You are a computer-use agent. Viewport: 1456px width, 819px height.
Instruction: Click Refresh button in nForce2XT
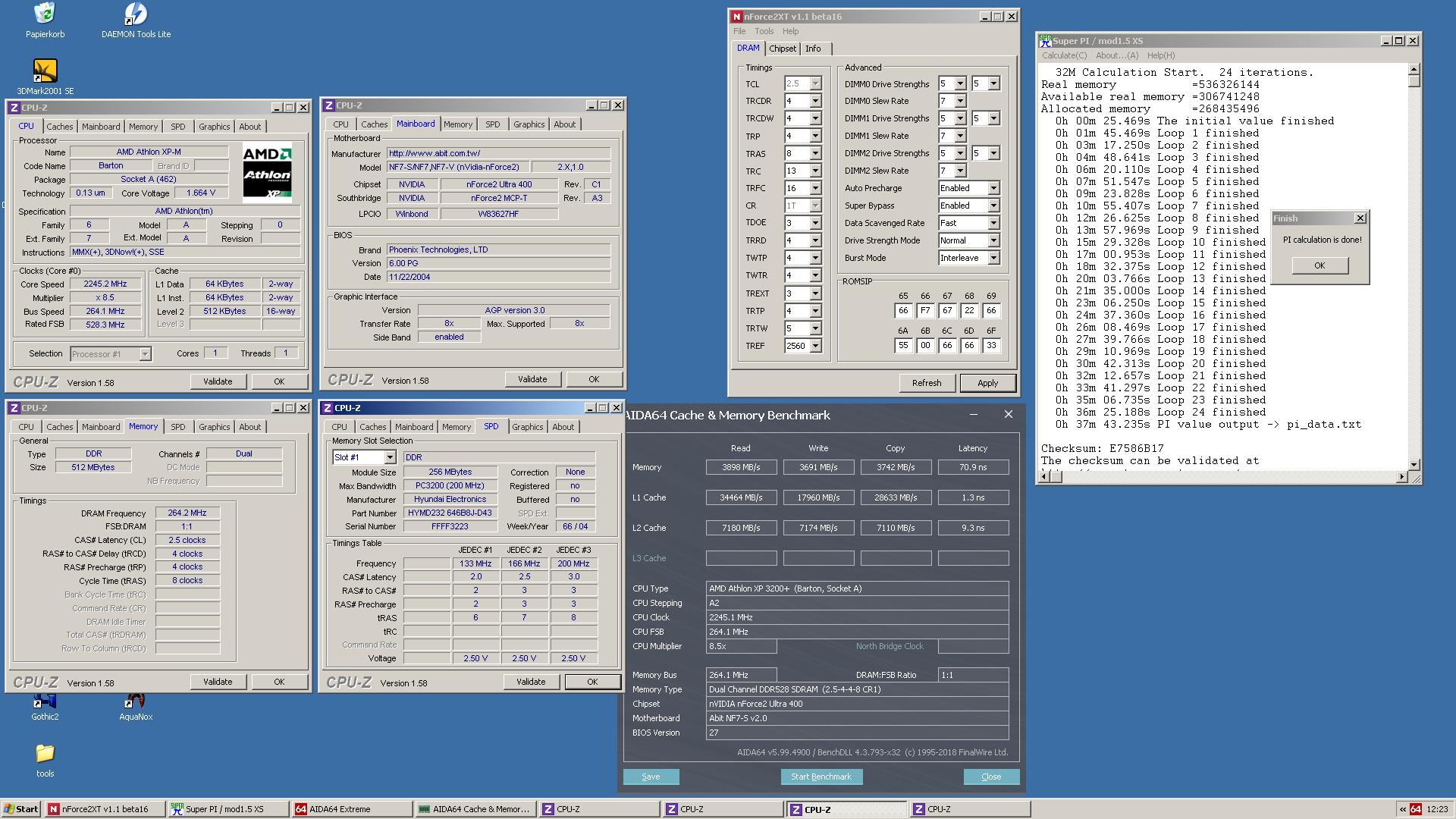(927, 383)
